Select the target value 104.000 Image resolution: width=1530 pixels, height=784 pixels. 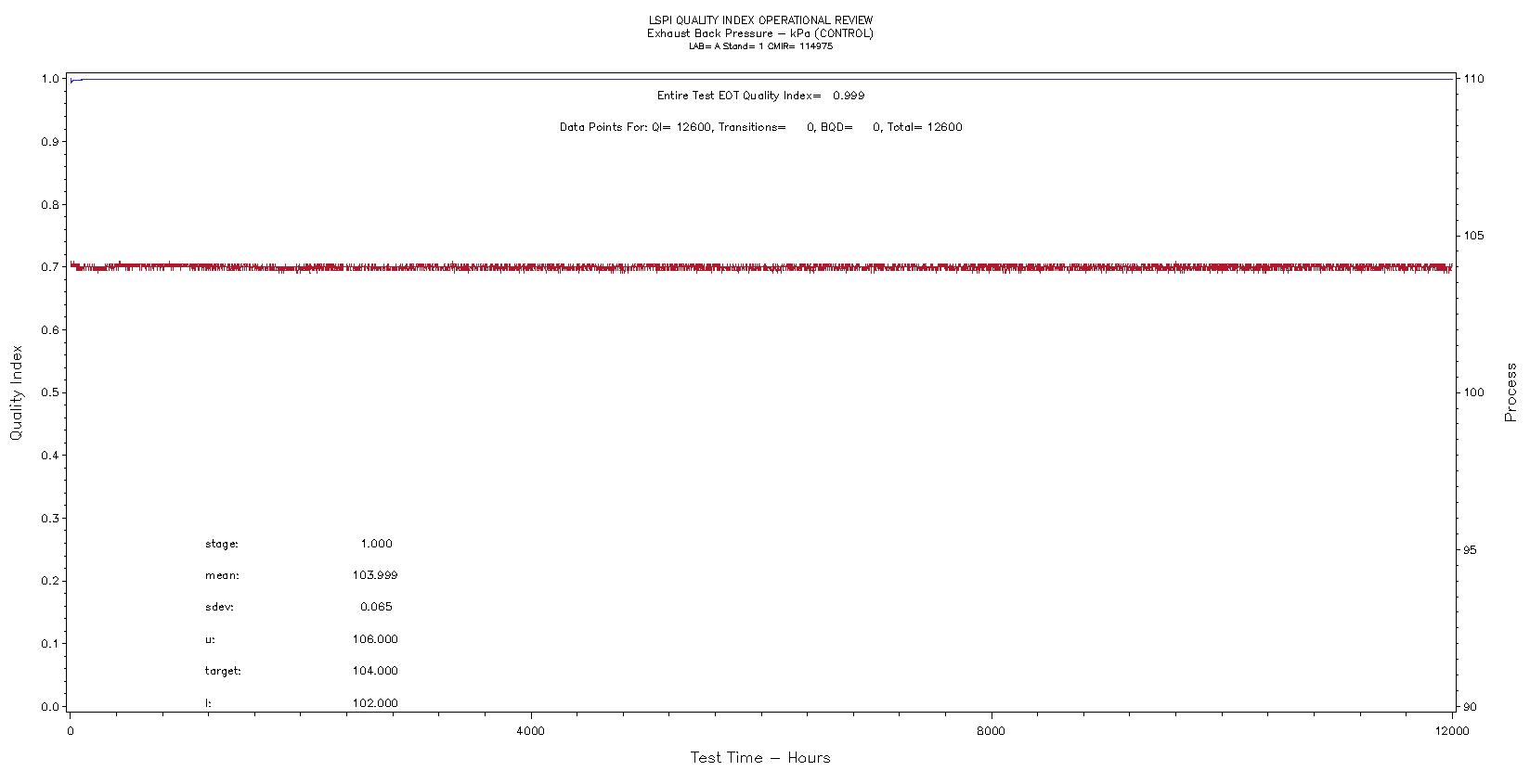point(375,671)
